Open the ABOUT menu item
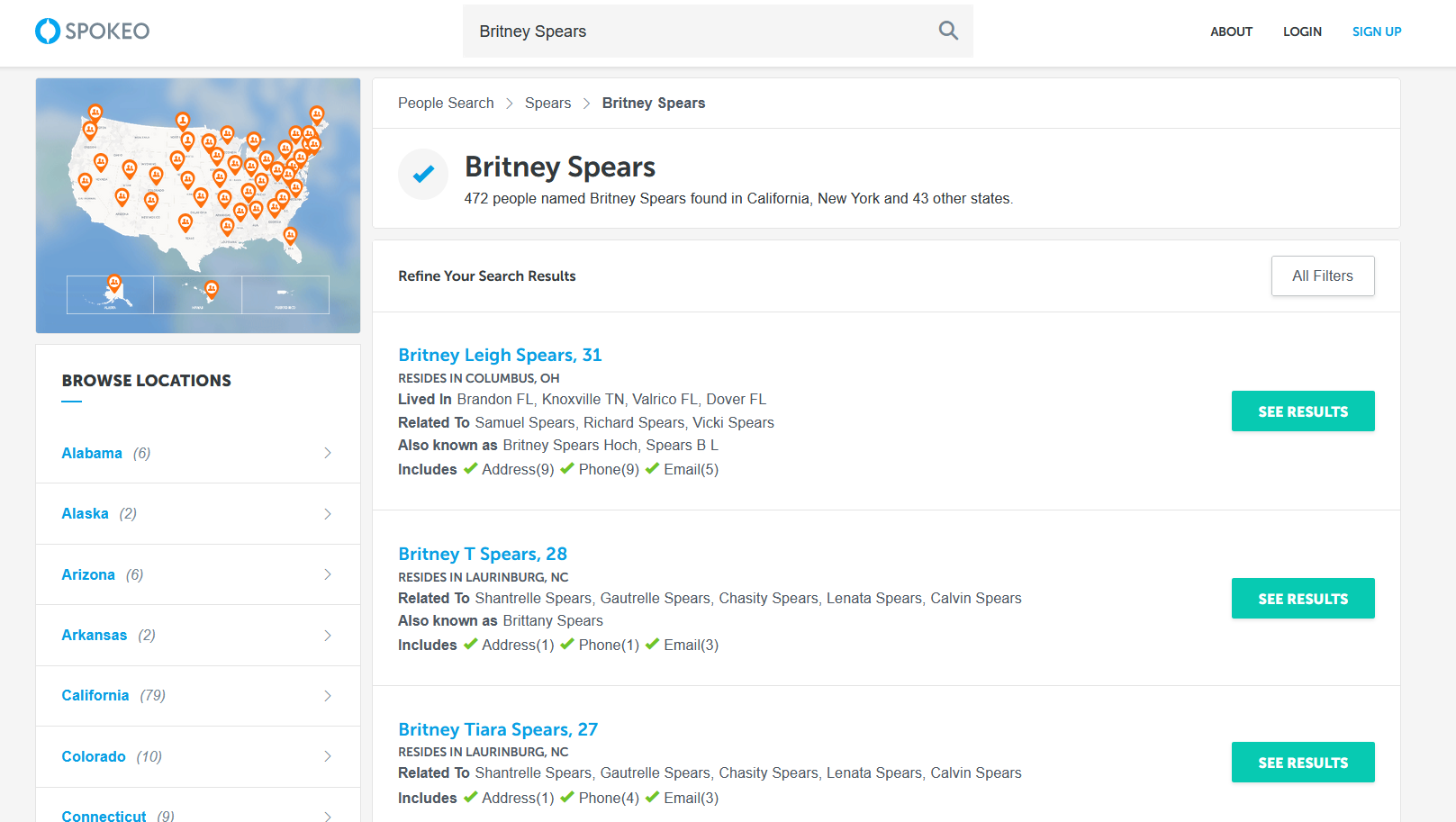 click(x=1231, y=32)
